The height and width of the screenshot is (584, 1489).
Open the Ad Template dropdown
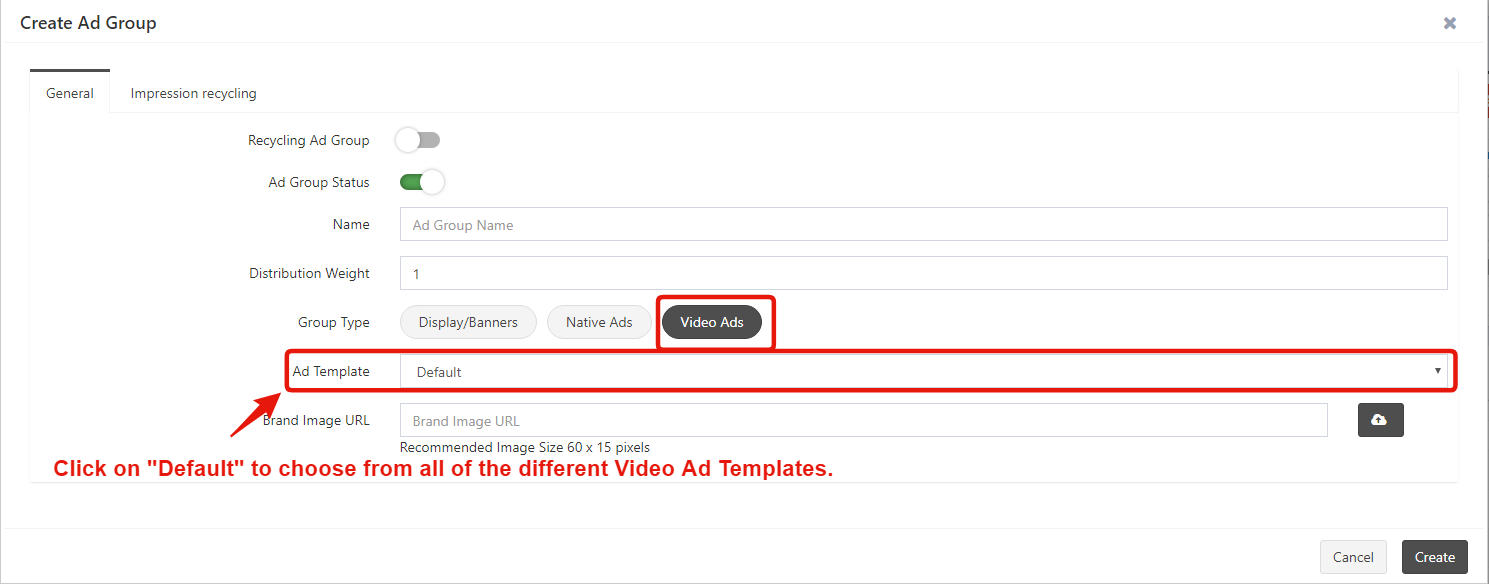click(x=923, y=371)
